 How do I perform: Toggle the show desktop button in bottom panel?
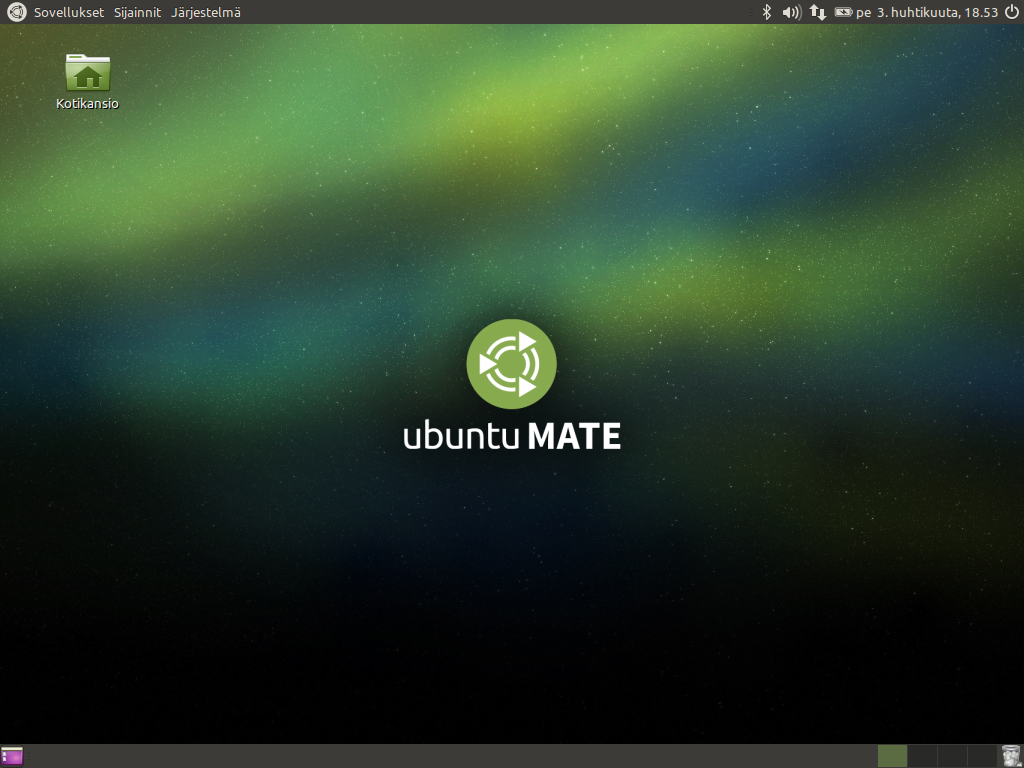click(x=12, y=756)
